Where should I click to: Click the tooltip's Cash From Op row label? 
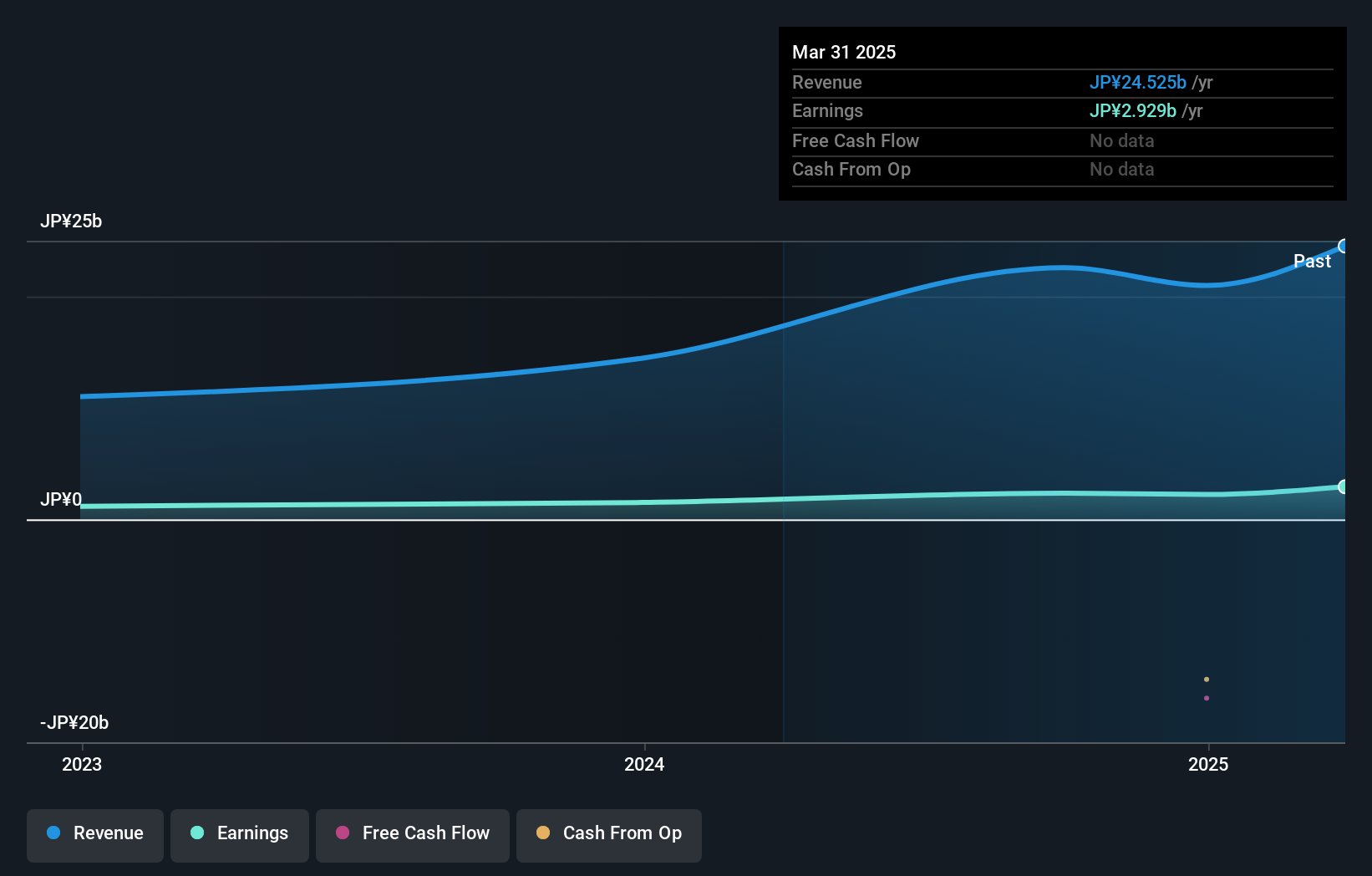(x=851, y=169)
